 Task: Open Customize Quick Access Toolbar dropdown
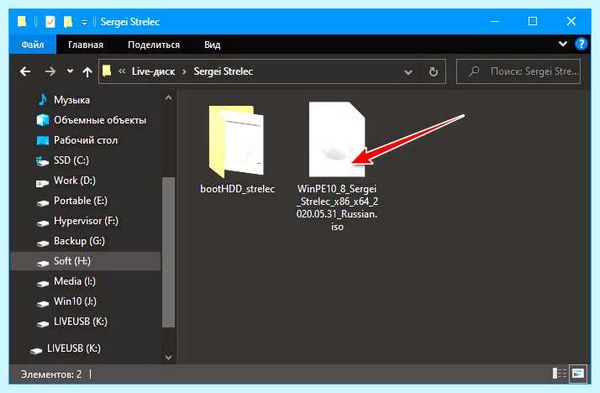click(84, 23)
